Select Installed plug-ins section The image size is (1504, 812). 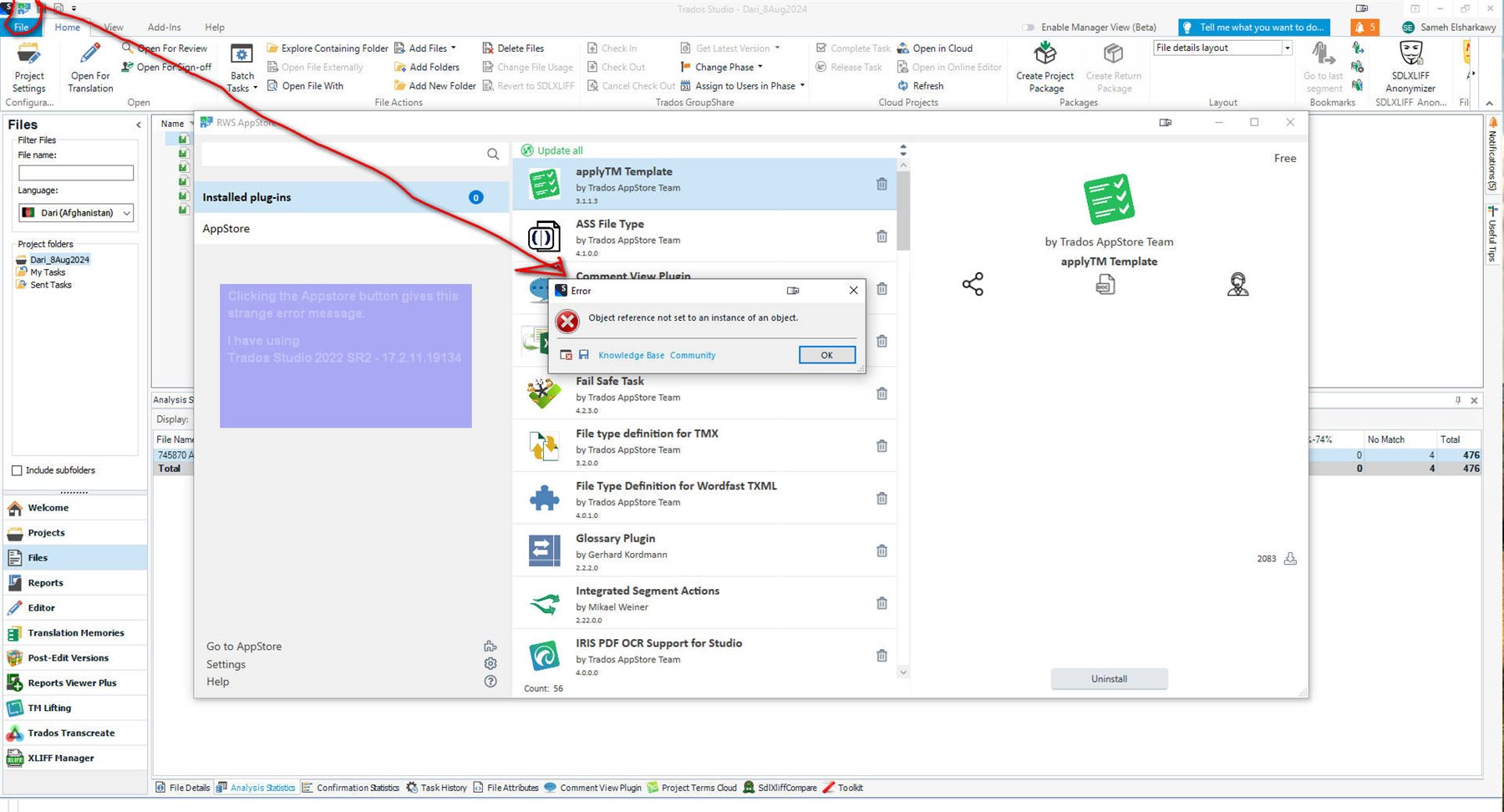(x=352, y=197)
